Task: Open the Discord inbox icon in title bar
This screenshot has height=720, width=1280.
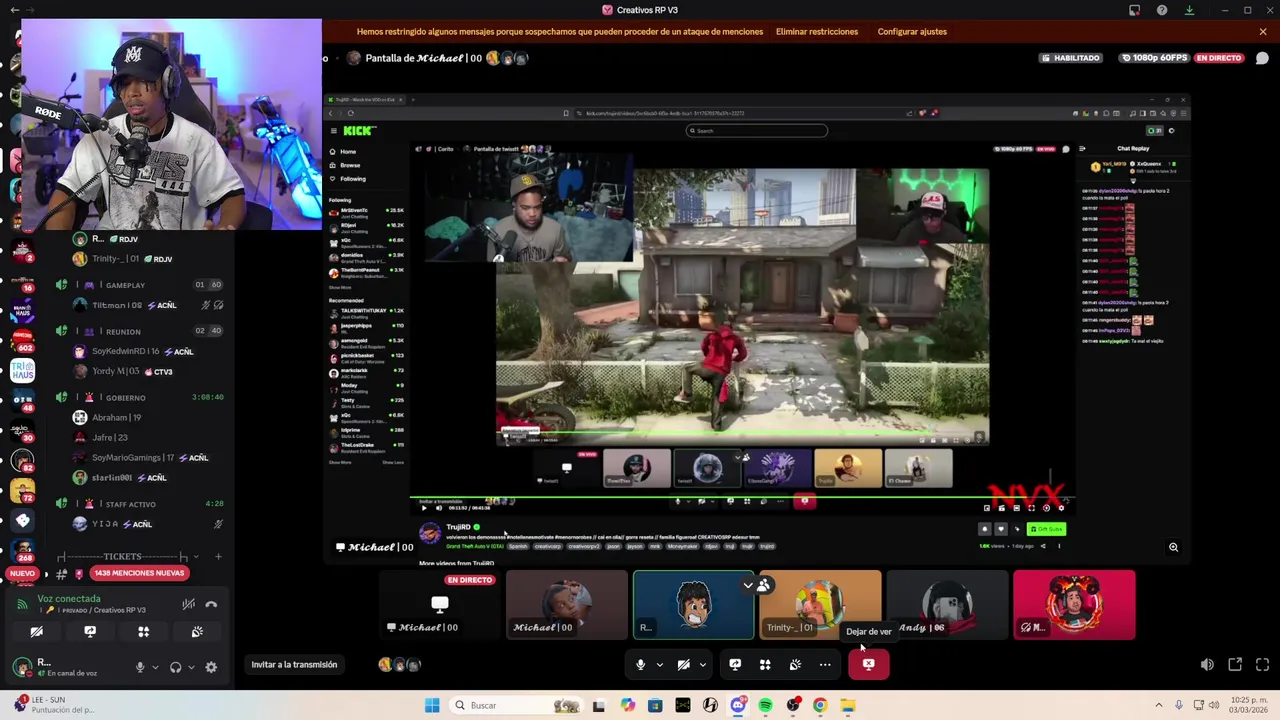Action: click(1135, 10)
